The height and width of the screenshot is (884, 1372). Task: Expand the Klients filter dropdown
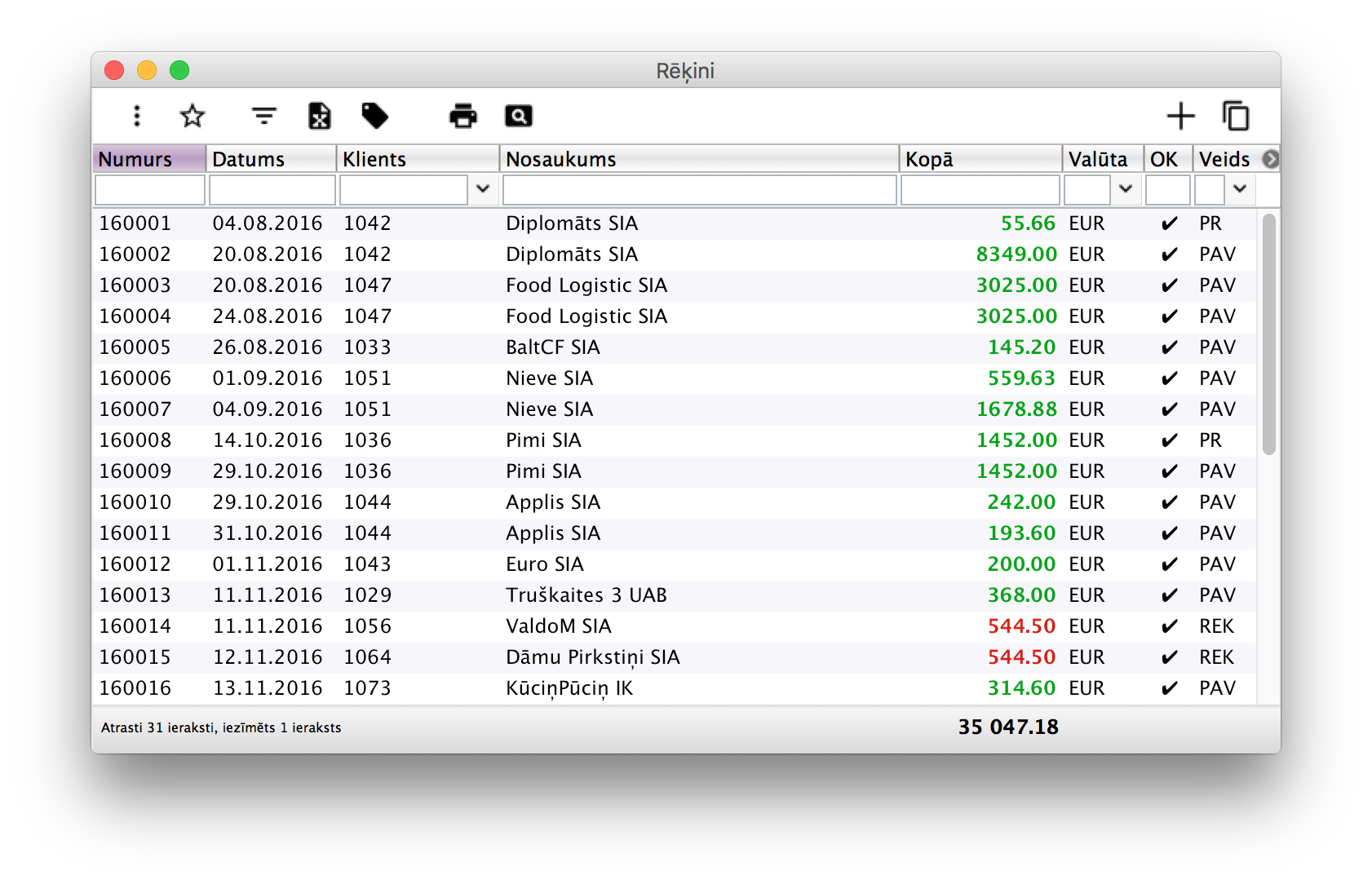pyautogui.click(x=483, y=189)
